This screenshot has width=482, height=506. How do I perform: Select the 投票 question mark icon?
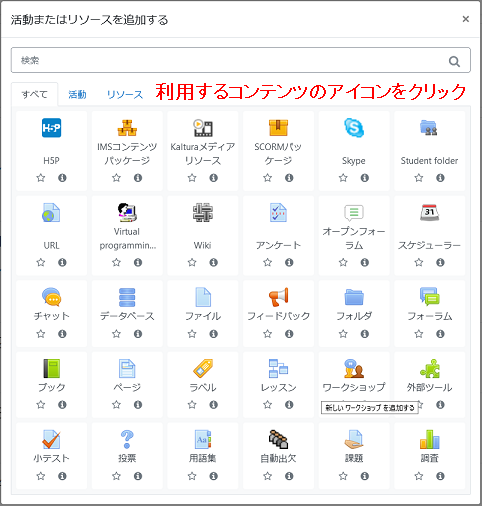pyautogui.click(x=127, y=439)
